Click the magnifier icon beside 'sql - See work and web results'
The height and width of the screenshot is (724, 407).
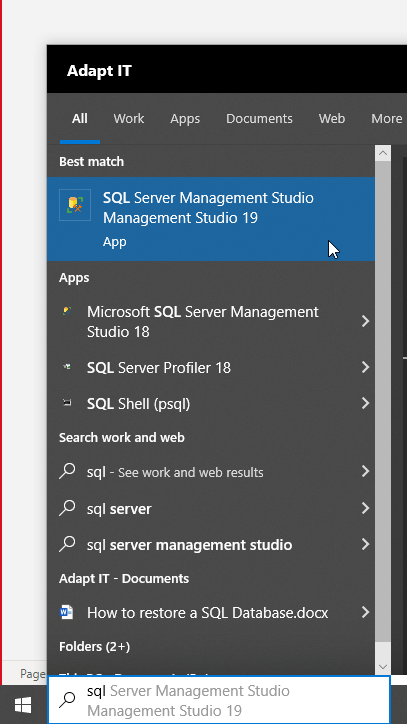[x=67, y=471]
